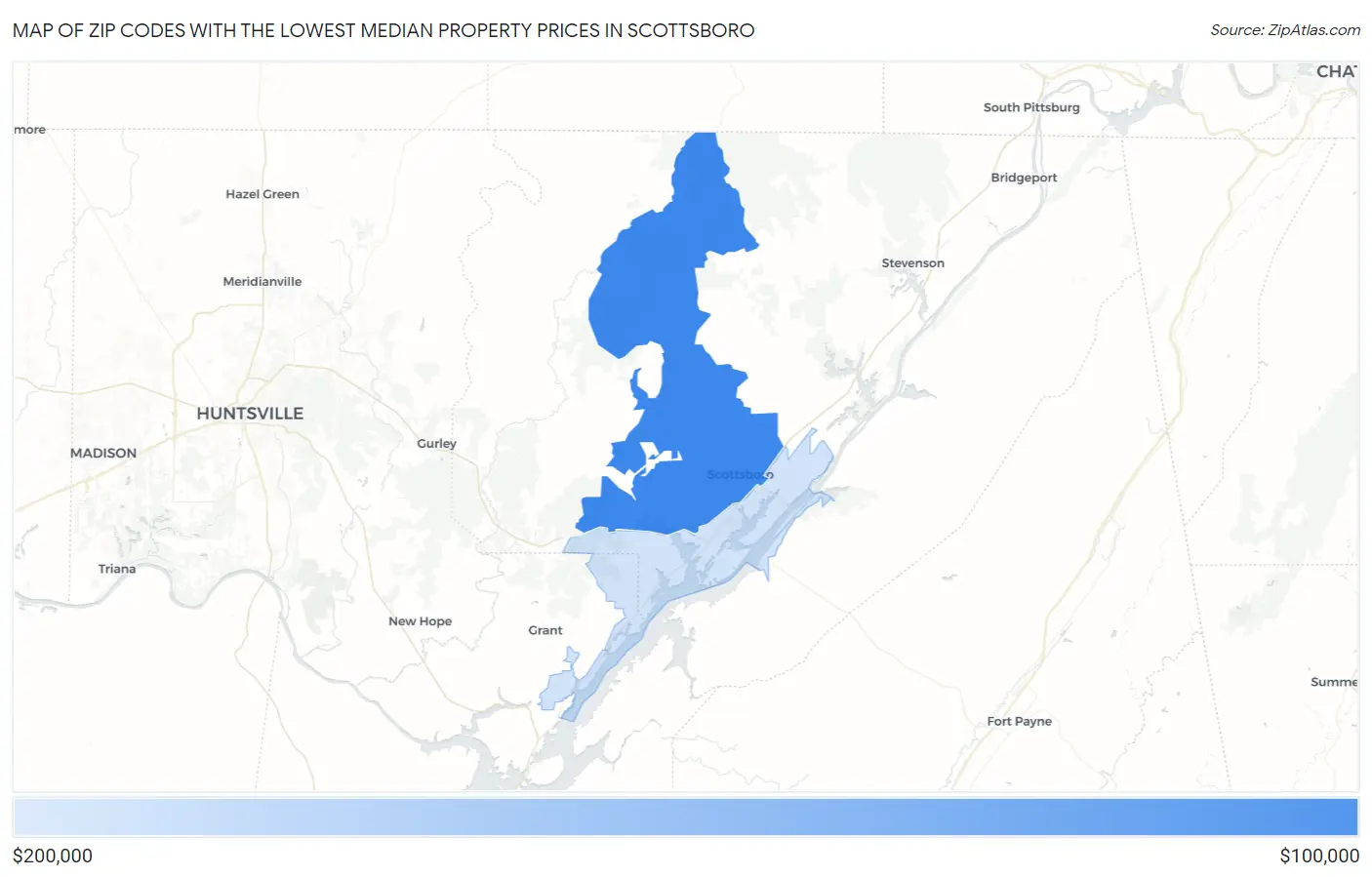
Task: Click the price gradient legend bar
Action: 686,817
